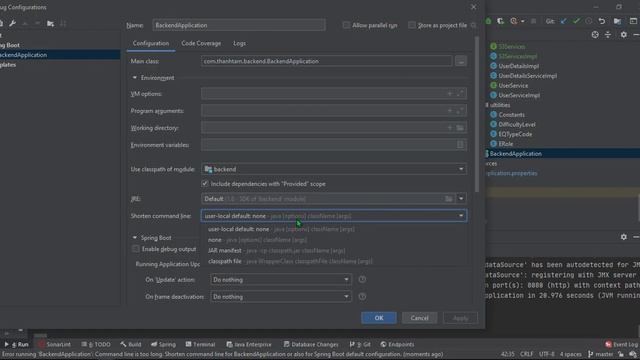Screen dimensions: 640x360
Task: Open the profiler run icon in toolbar
Action: tap(514, 21)
